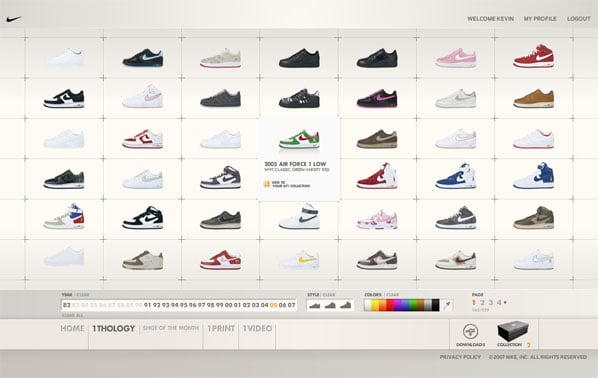598x378 pixels.
Task: Pick the black color swatch
Action: coord(435,305)
